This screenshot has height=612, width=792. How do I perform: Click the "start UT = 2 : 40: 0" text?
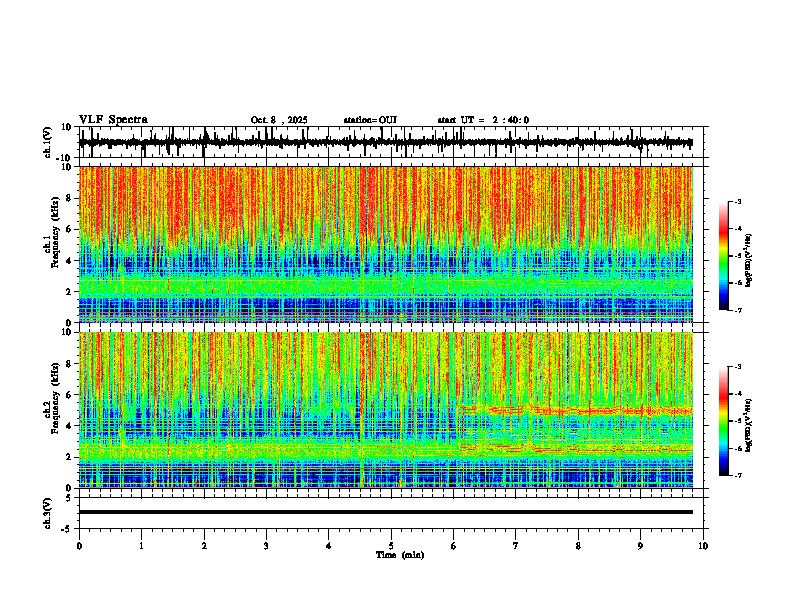(x=483, y=120)
